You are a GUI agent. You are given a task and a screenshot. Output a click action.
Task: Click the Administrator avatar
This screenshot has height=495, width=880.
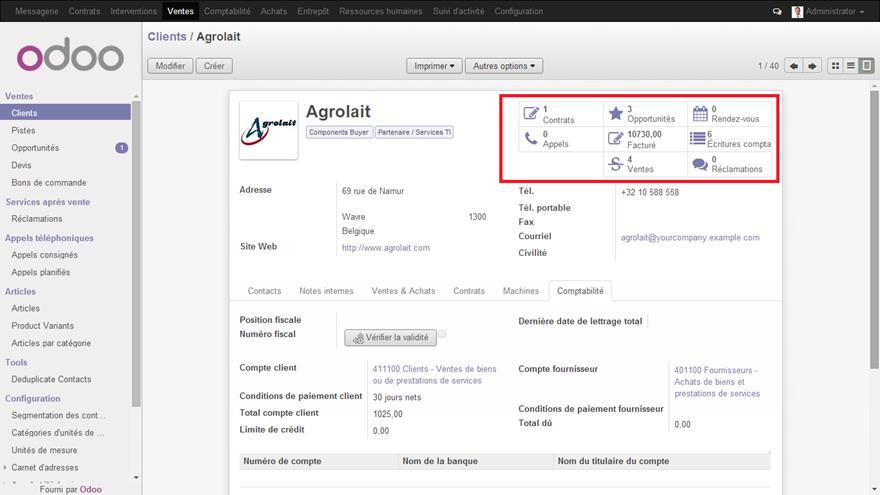tap(797, 11)
